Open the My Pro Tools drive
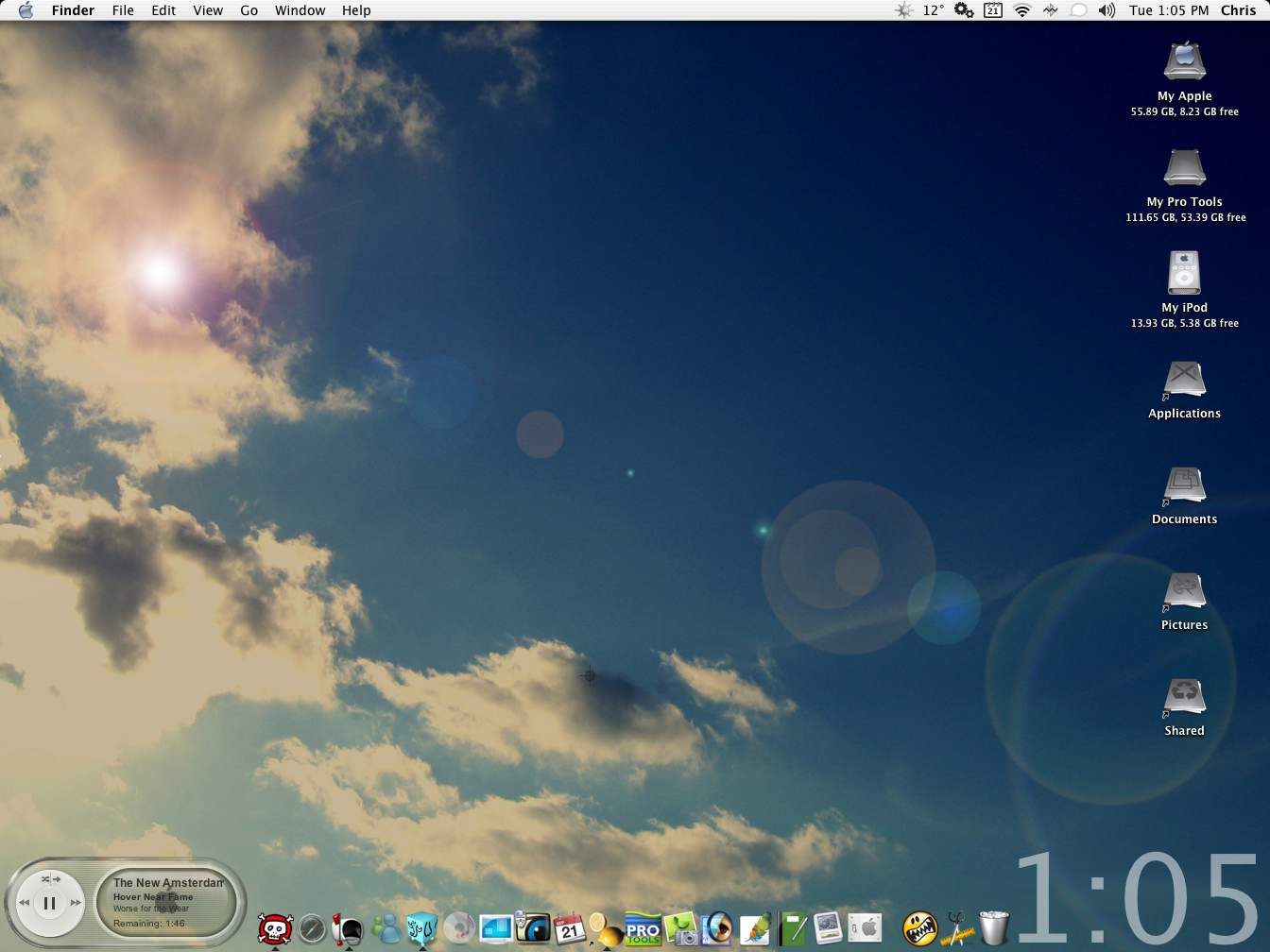The width and height of the screenshot is (1270, 952). [x=1184, y=168]
